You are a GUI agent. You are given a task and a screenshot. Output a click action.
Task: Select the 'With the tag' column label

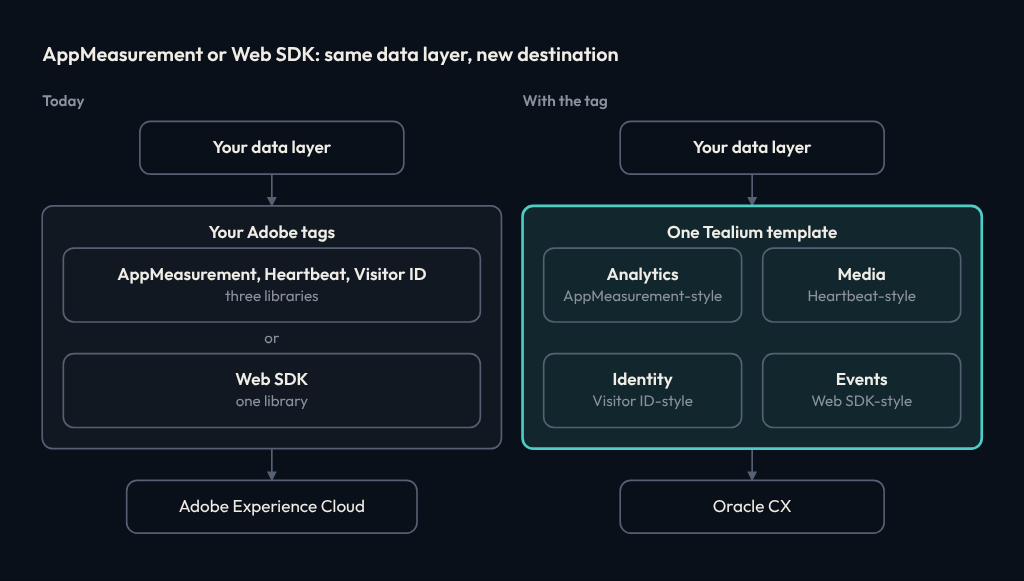point(565,101)
